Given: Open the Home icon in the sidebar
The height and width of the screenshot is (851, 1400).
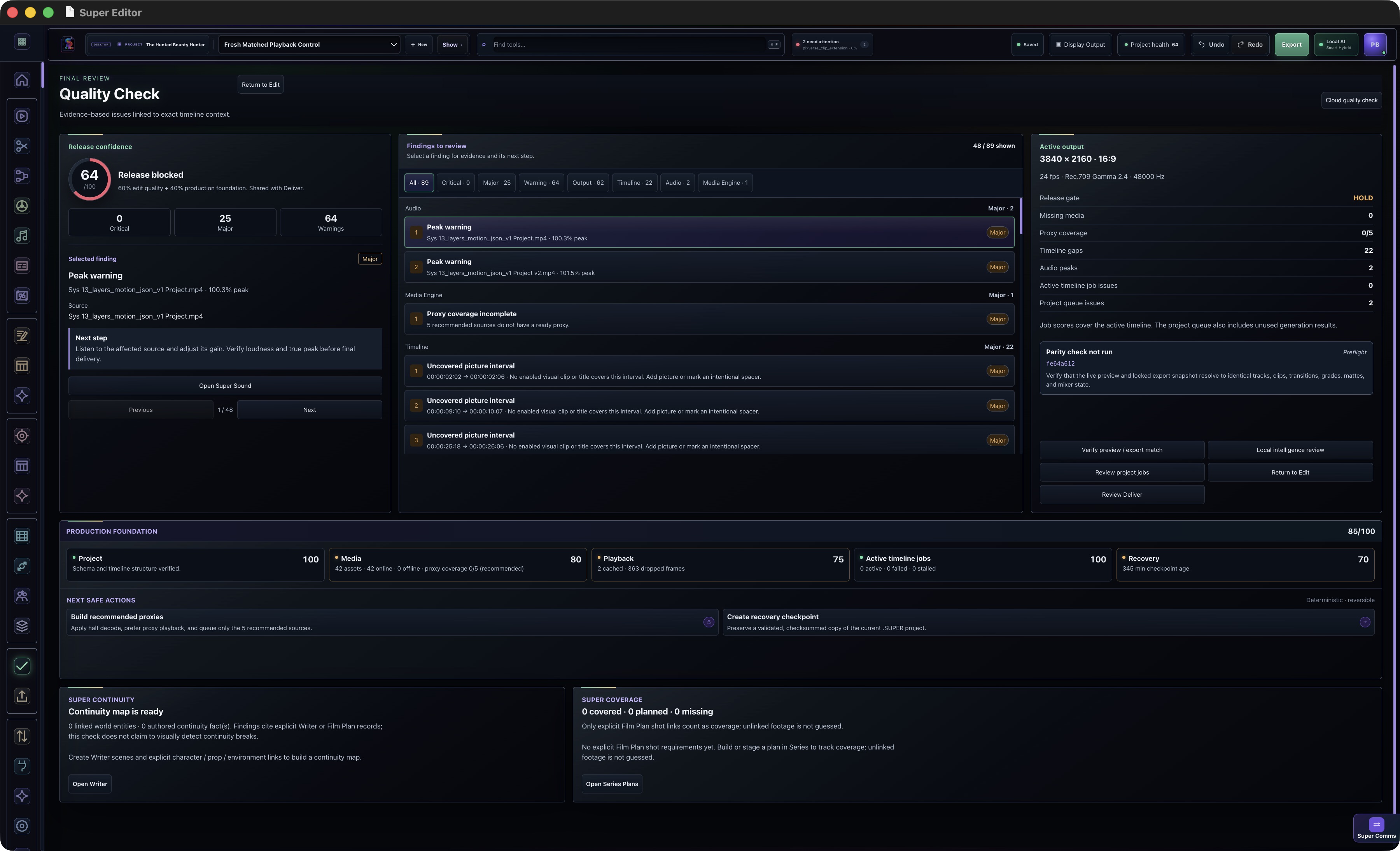Looking at the screenshot, I should [22, 80].
